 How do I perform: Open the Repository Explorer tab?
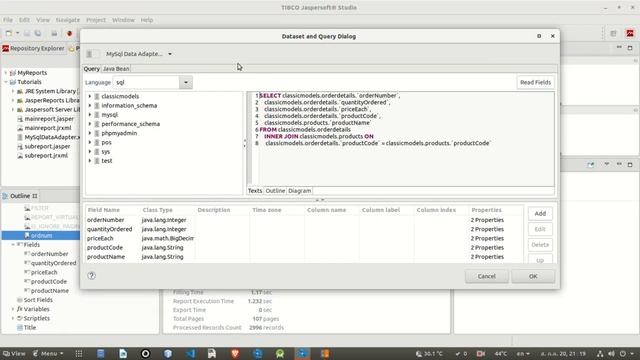click(x=33, y=48)
